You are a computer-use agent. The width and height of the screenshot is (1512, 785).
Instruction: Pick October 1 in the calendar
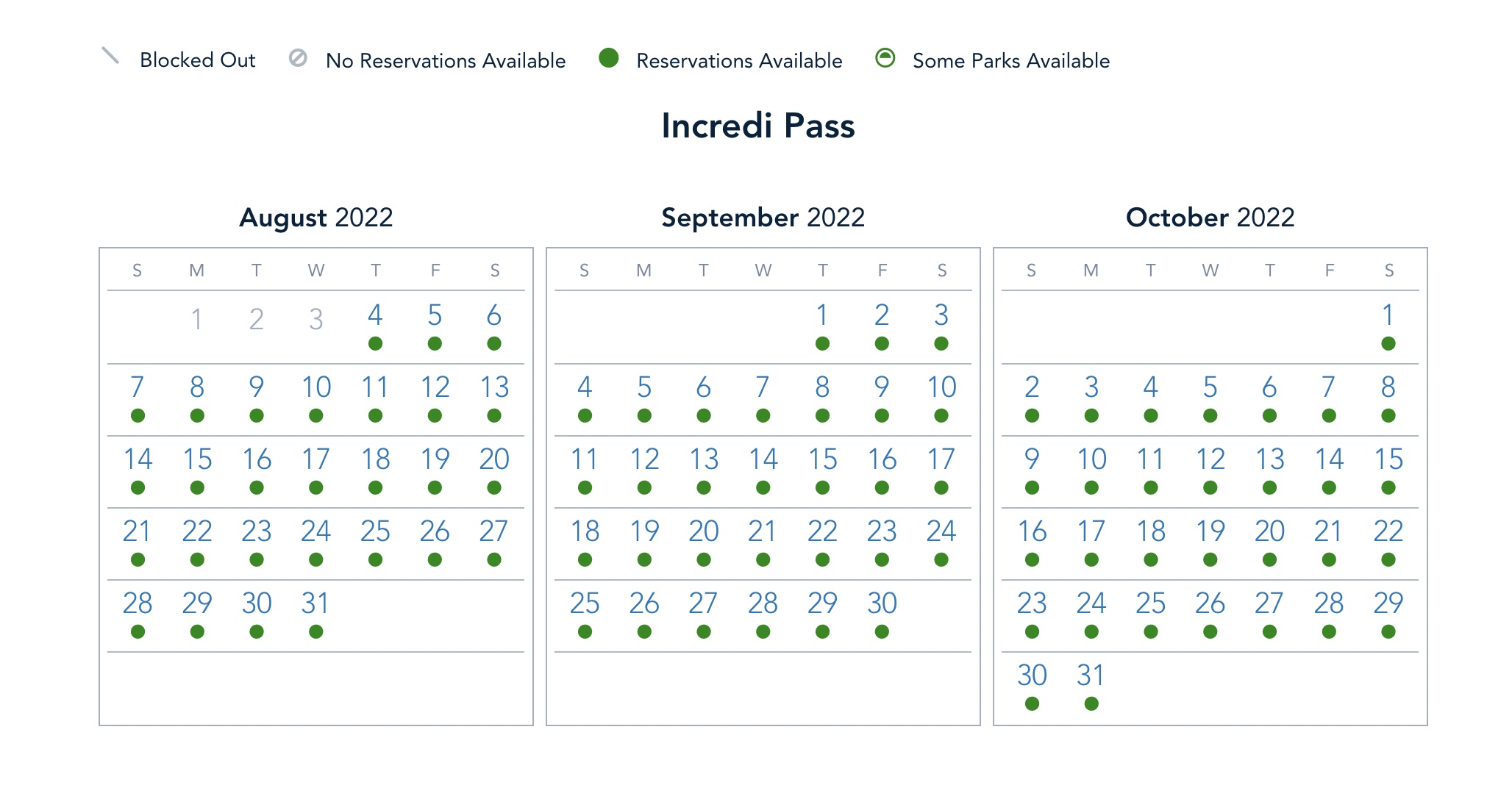coord(1388,315)
